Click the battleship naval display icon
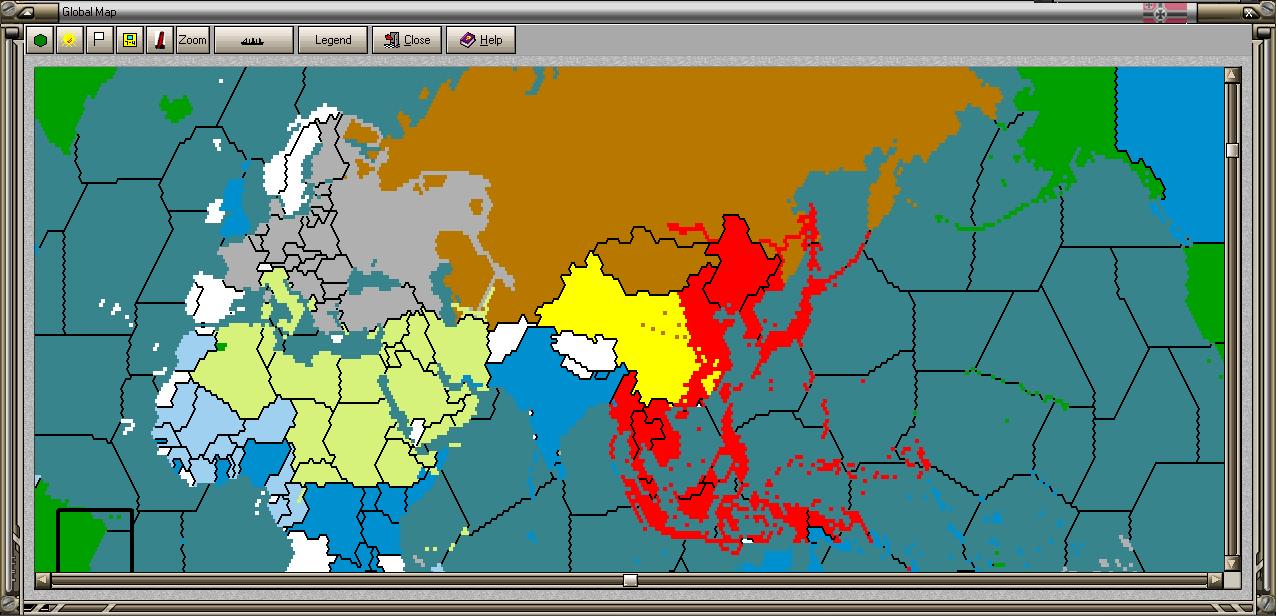This screenshot has width=1276, height=616. [x=253, y=40]
